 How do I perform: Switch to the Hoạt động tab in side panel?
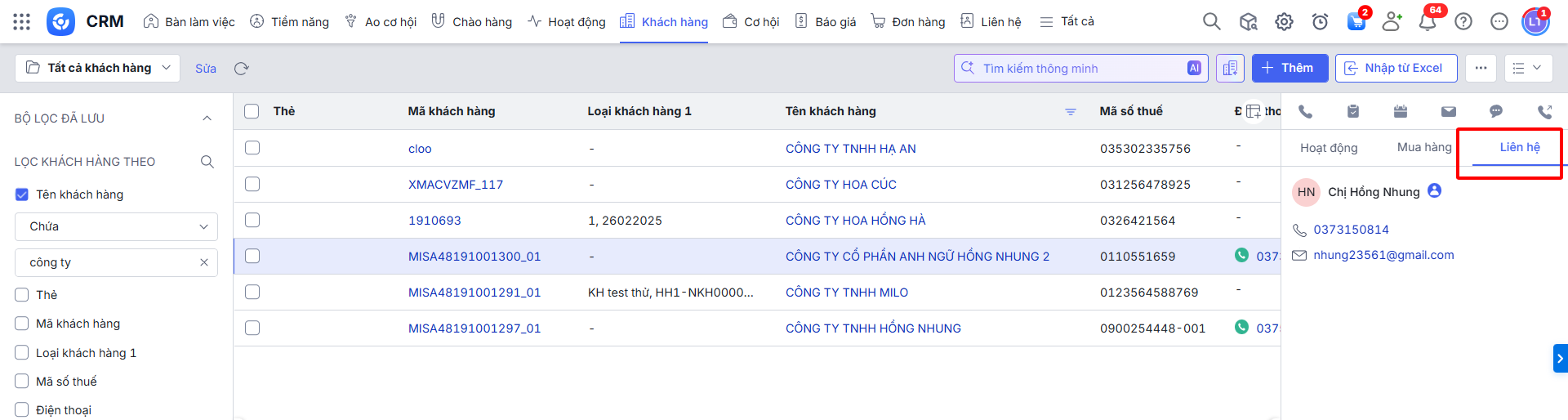point(1329,148)
